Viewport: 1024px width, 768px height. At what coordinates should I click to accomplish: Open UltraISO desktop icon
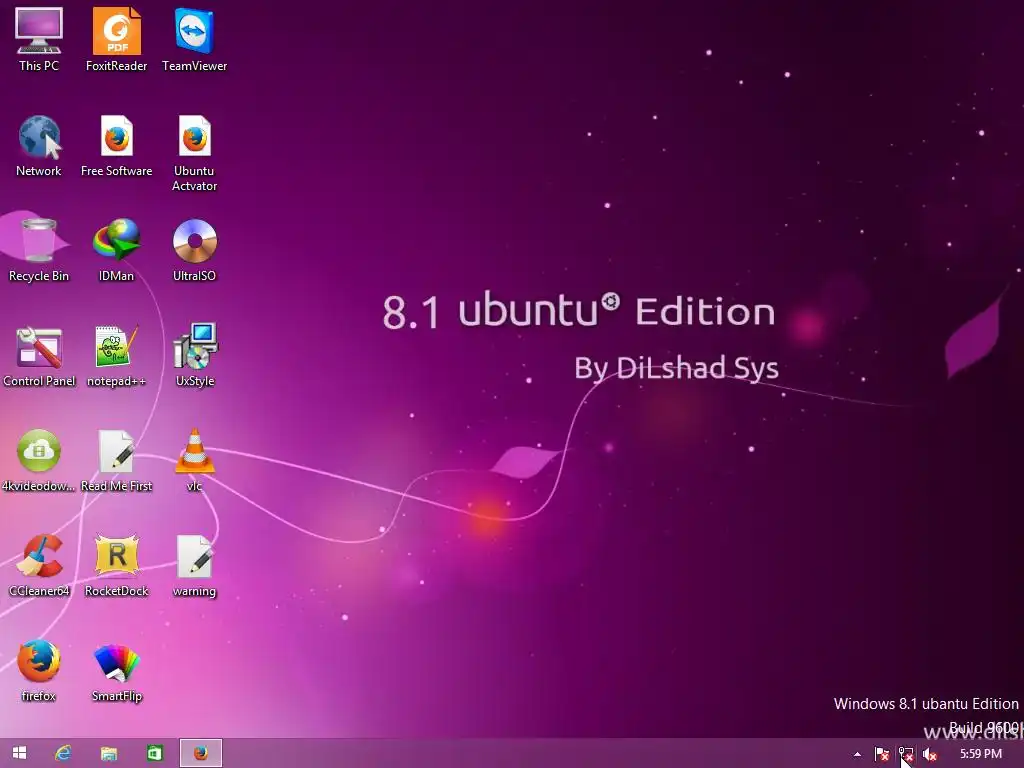coord(194,250)
